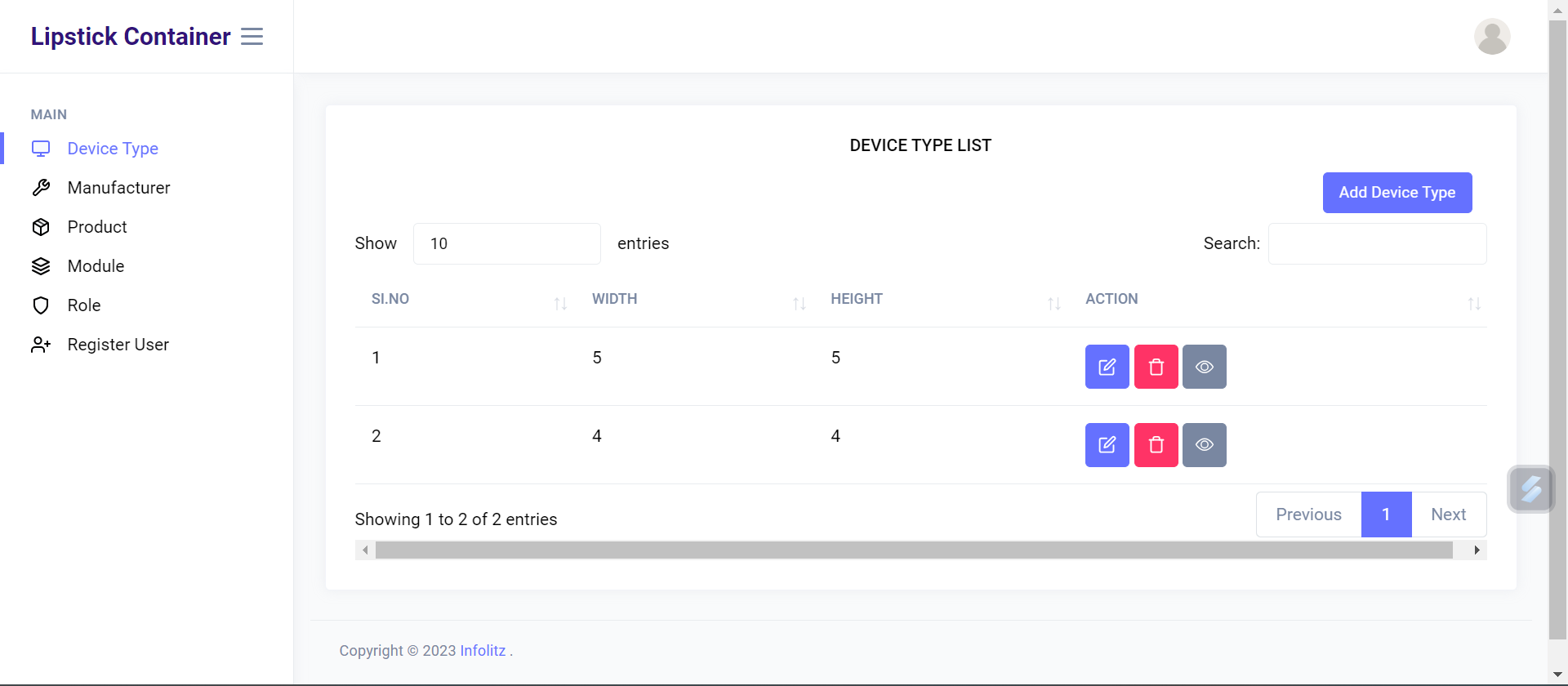Click the floating extension icon at right edge
This screenshot has height=686, width=1568.
click(x=1530, y=489)
